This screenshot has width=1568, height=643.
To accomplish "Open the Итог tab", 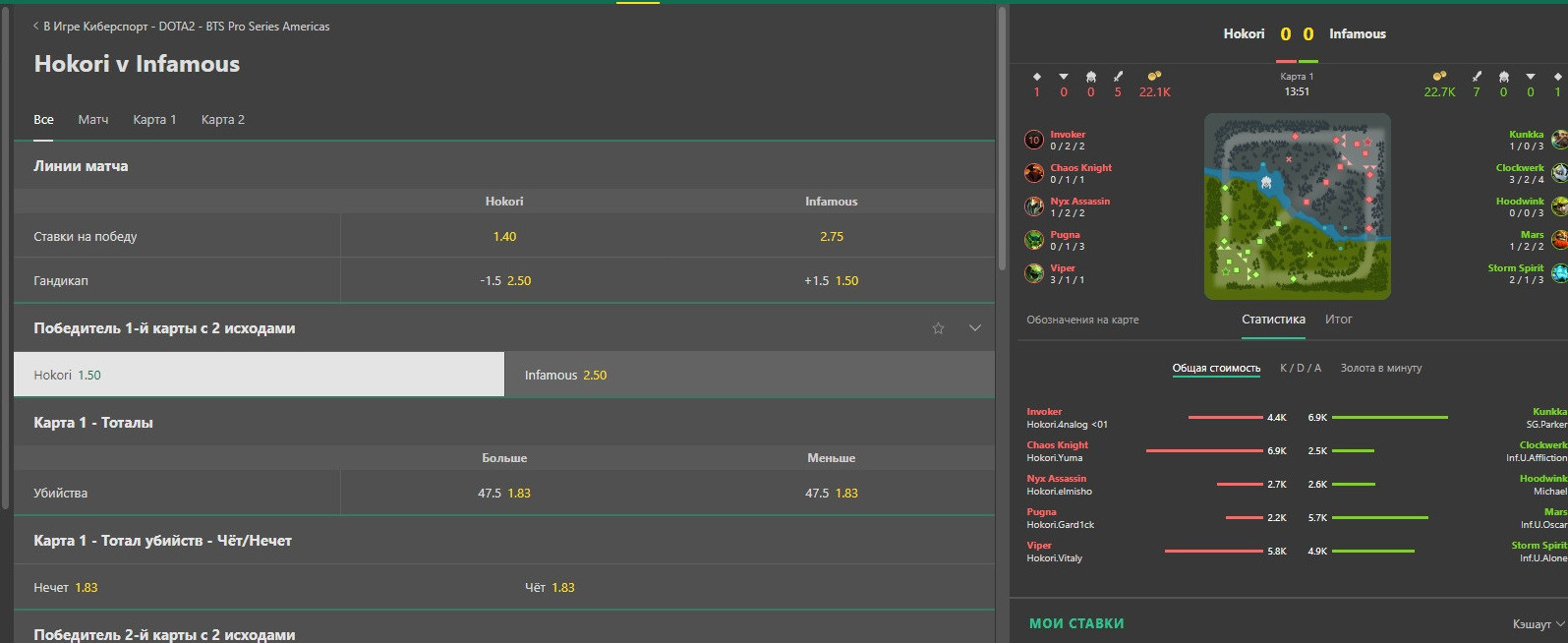I will pyautogui.click(x=1339, y=320).
